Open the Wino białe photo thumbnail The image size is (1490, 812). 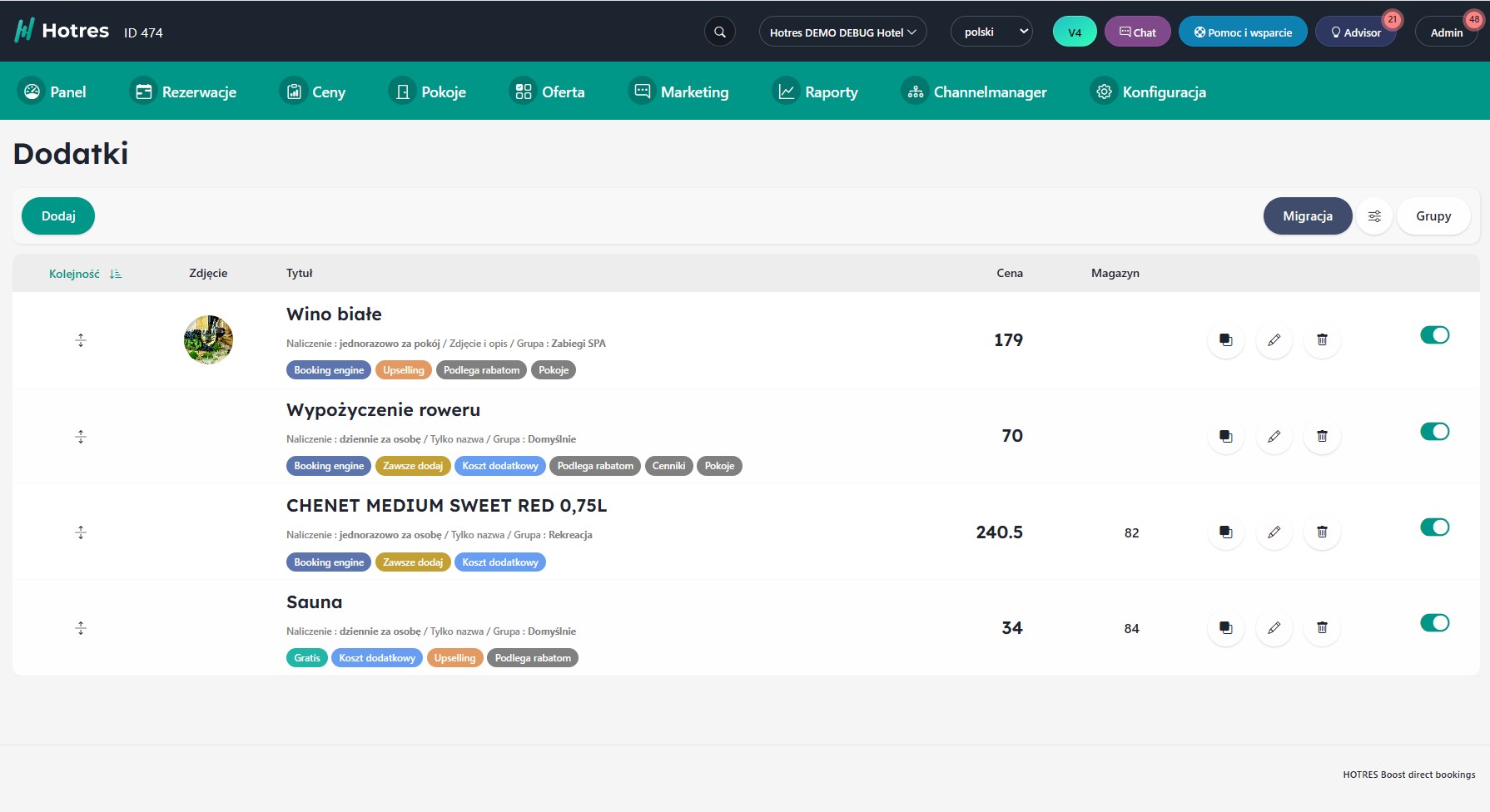208,340
